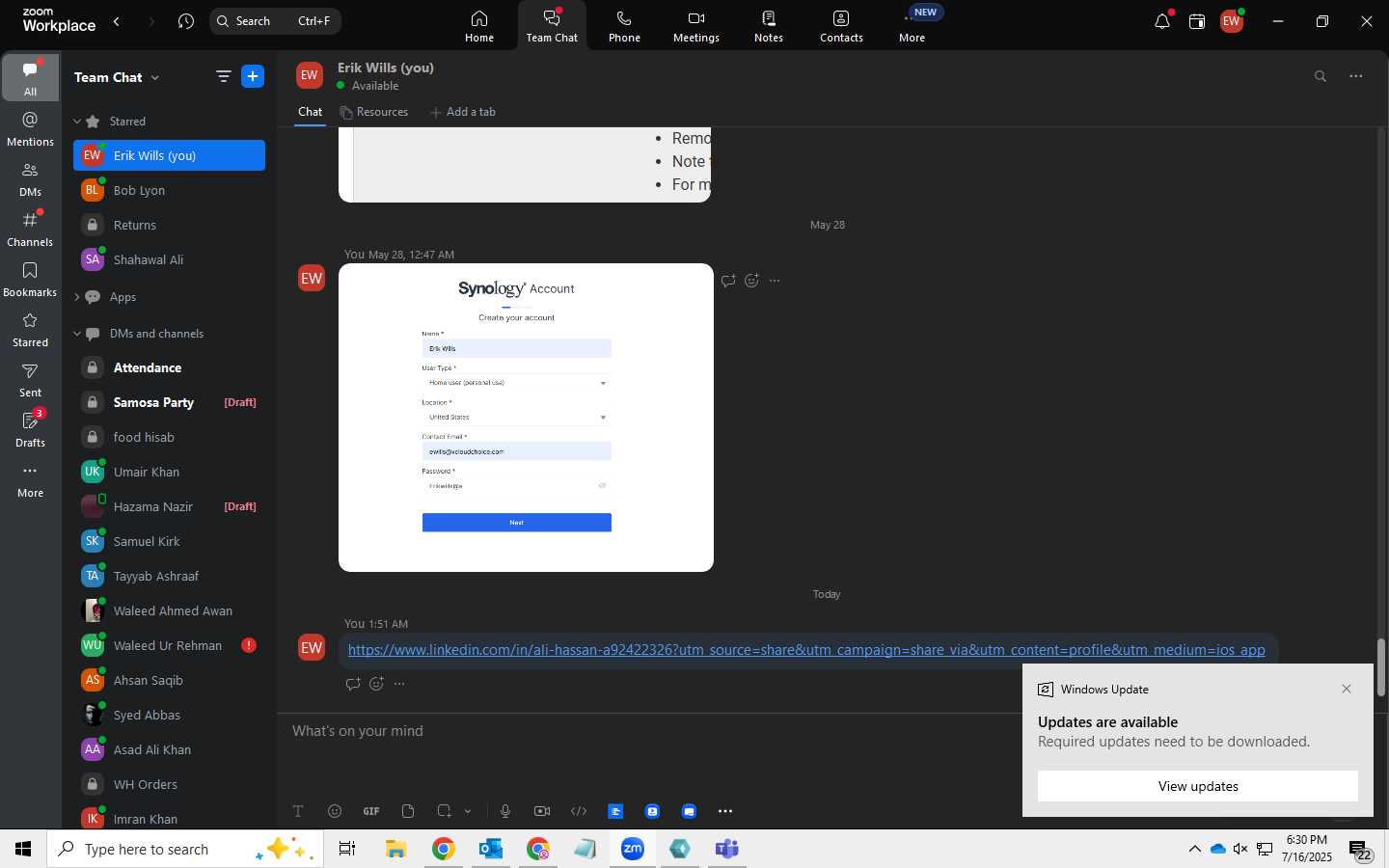The width and height of the screenshot is (1389, 868).
Task: Open the More apps menu
Action: click(912, 26)
